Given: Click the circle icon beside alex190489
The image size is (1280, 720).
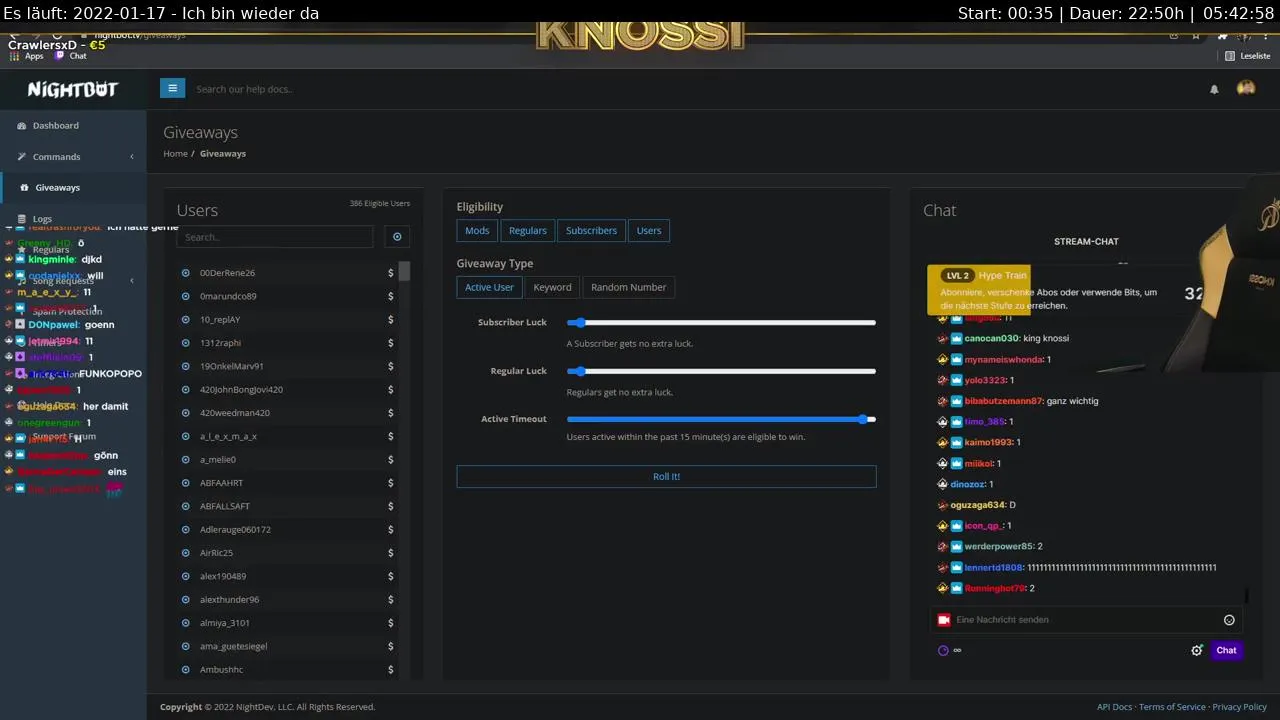Looking at the screenshot, I should click(185, 576).
